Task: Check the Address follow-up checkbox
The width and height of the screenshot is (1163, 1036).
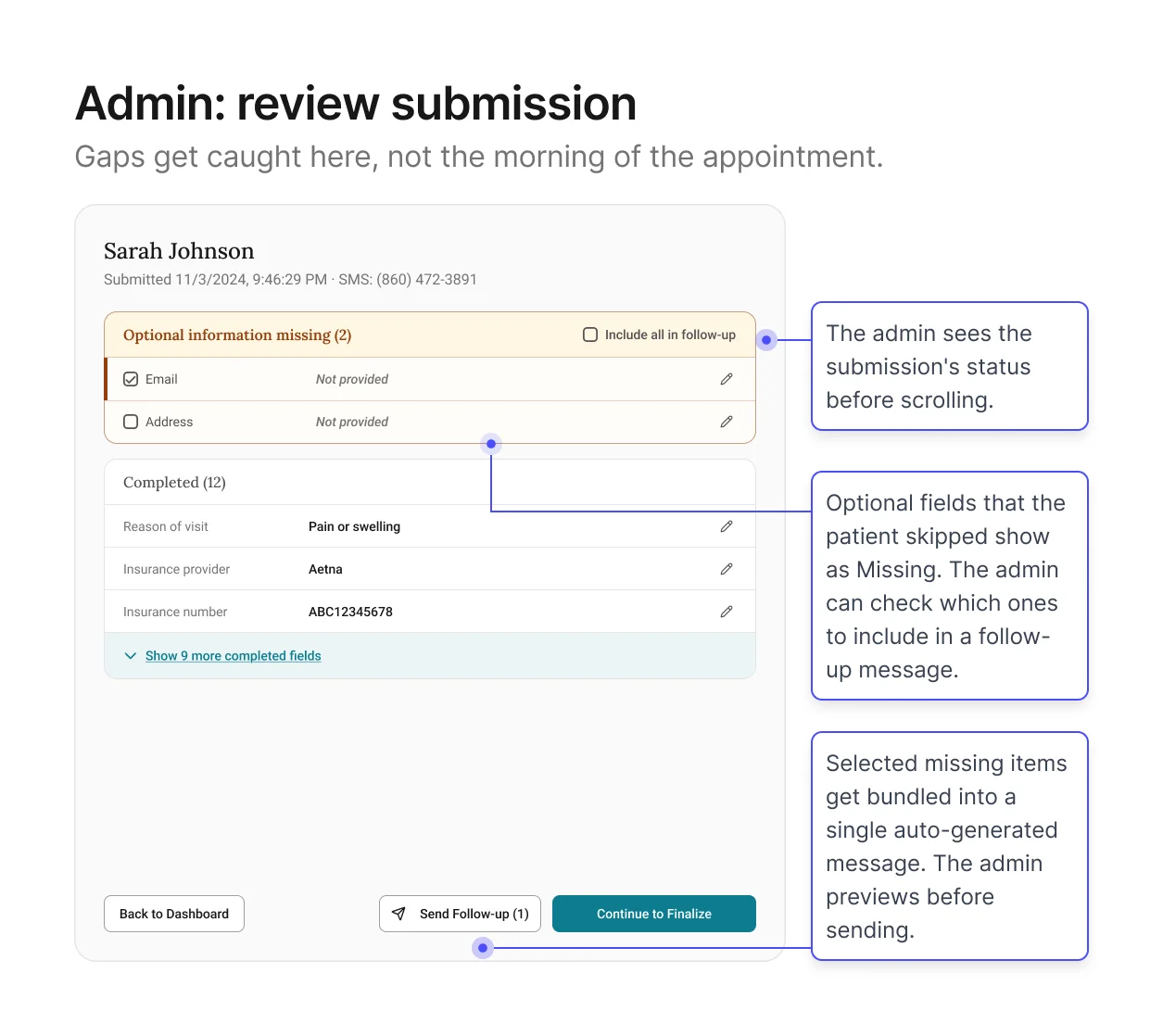Action: (131, 422)
